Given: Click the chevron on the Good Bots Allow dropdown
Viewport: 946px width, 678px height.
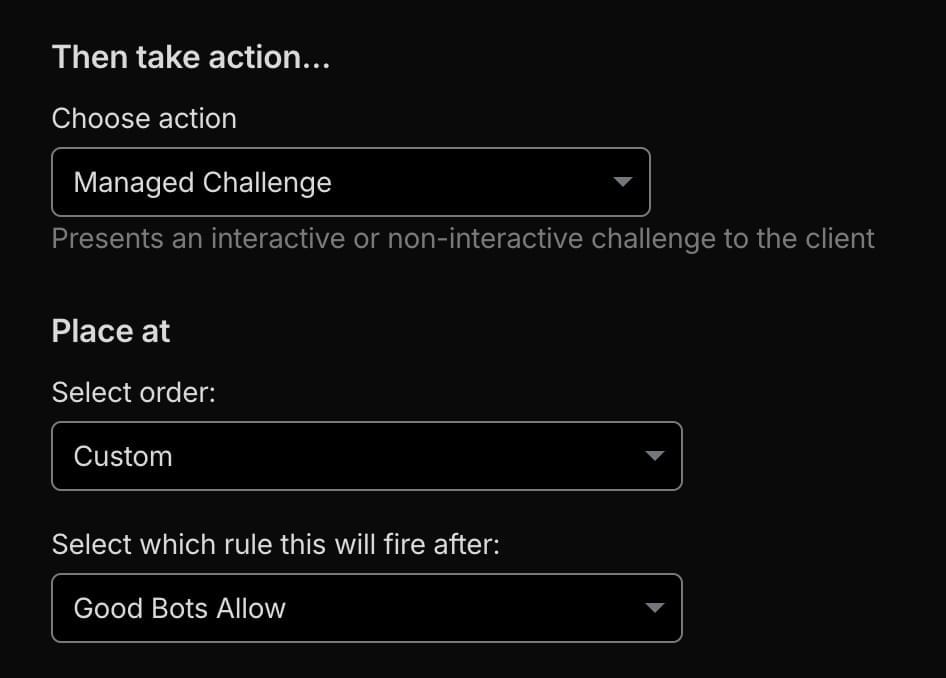Looking at the screenshot, I should 653,608.
